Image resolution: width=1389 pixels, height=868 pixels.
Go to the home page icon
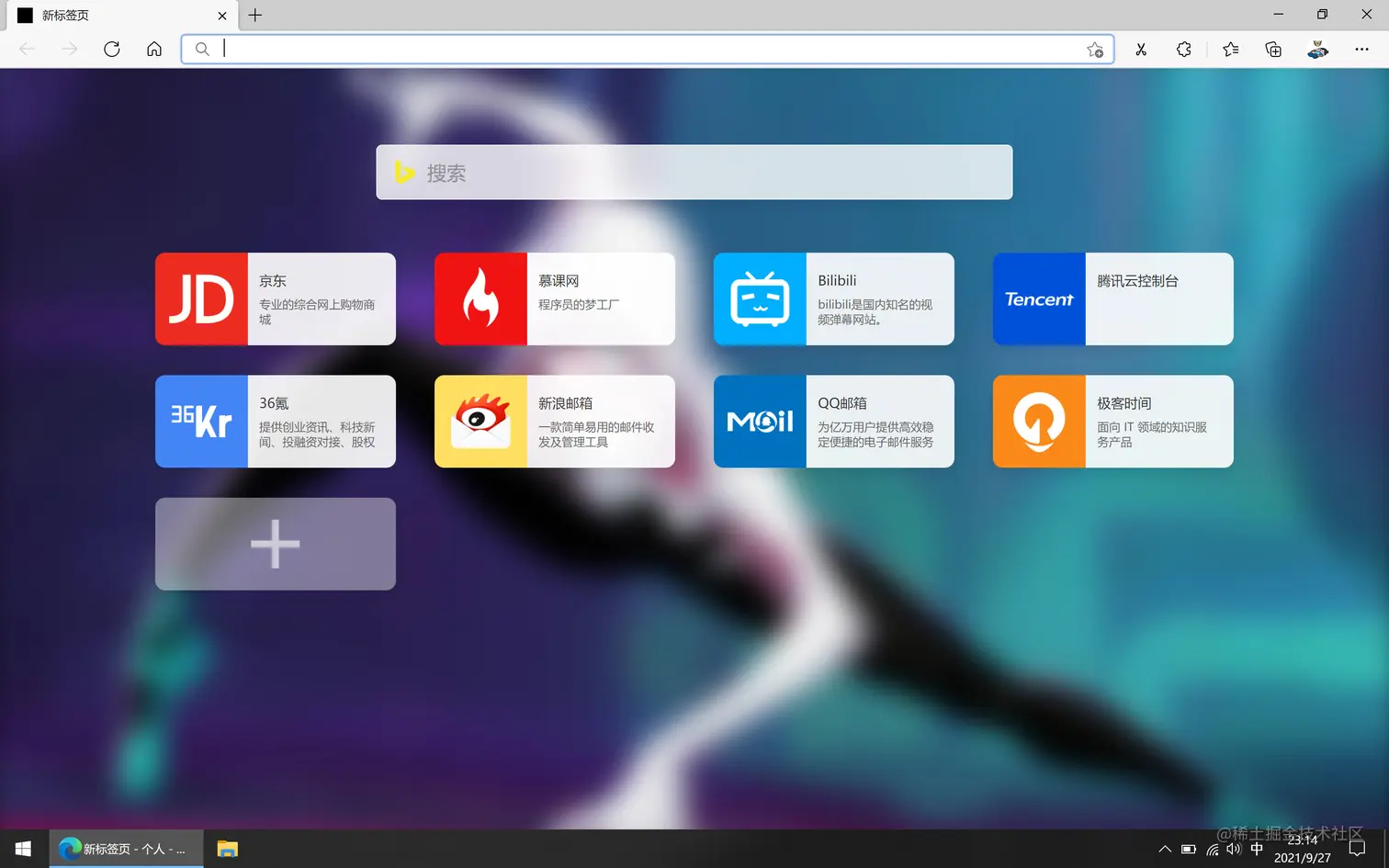[x=154, y=49]
